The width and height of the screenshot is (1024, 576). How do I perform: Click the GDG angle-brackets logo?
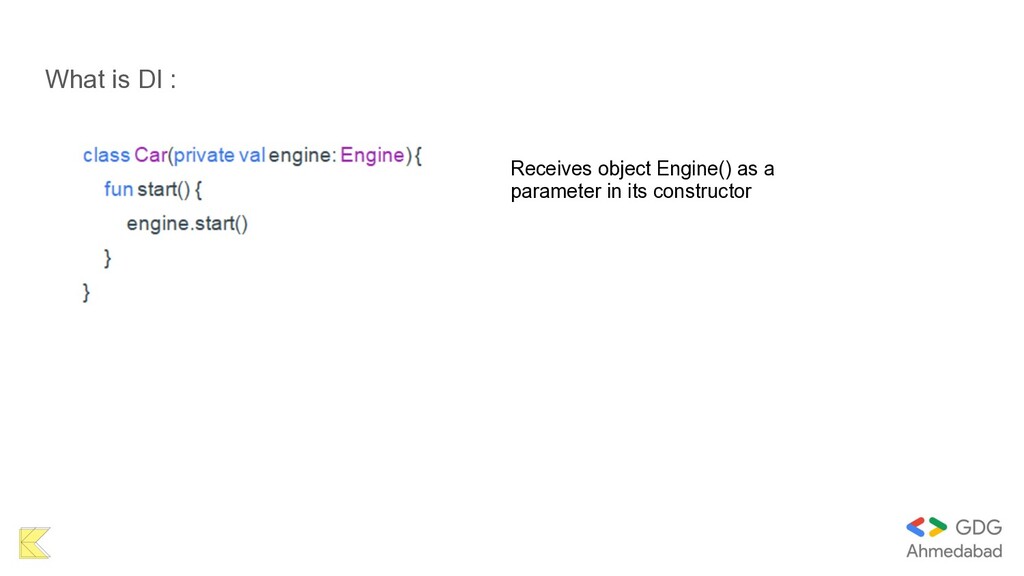926,527
